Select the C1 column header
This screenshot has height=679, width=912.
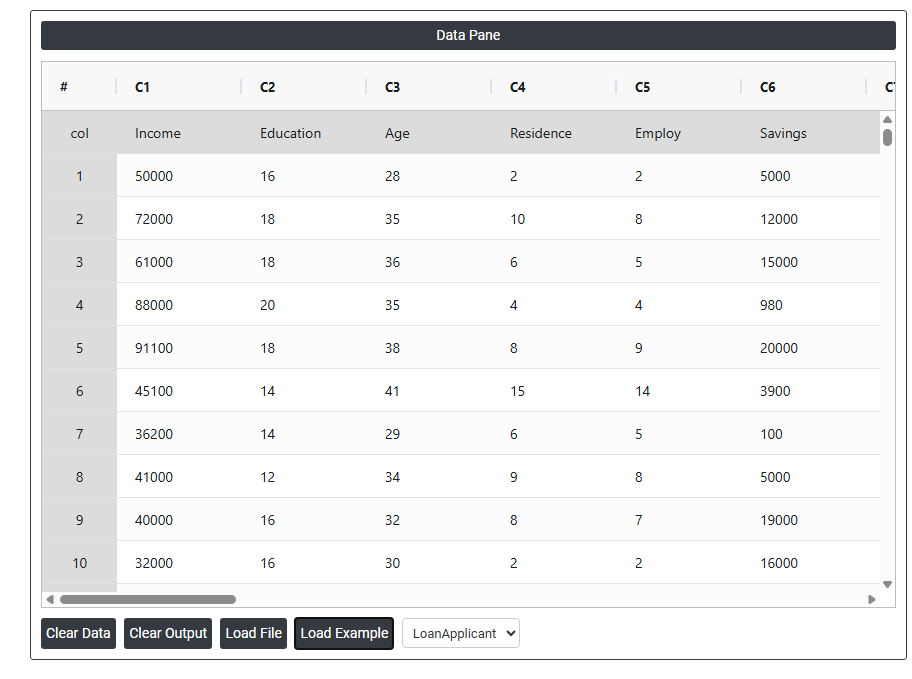tap(142, 87)
